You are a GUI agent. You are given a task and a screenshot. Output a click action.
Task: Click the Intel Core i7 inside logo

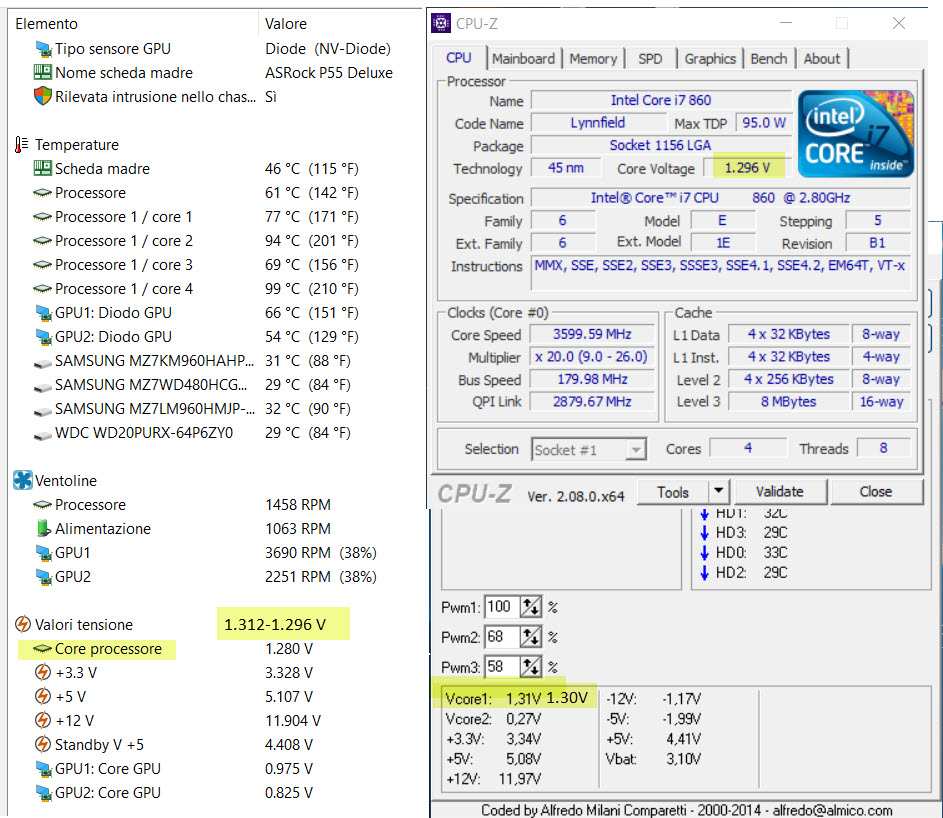click(x=856, y=134)
